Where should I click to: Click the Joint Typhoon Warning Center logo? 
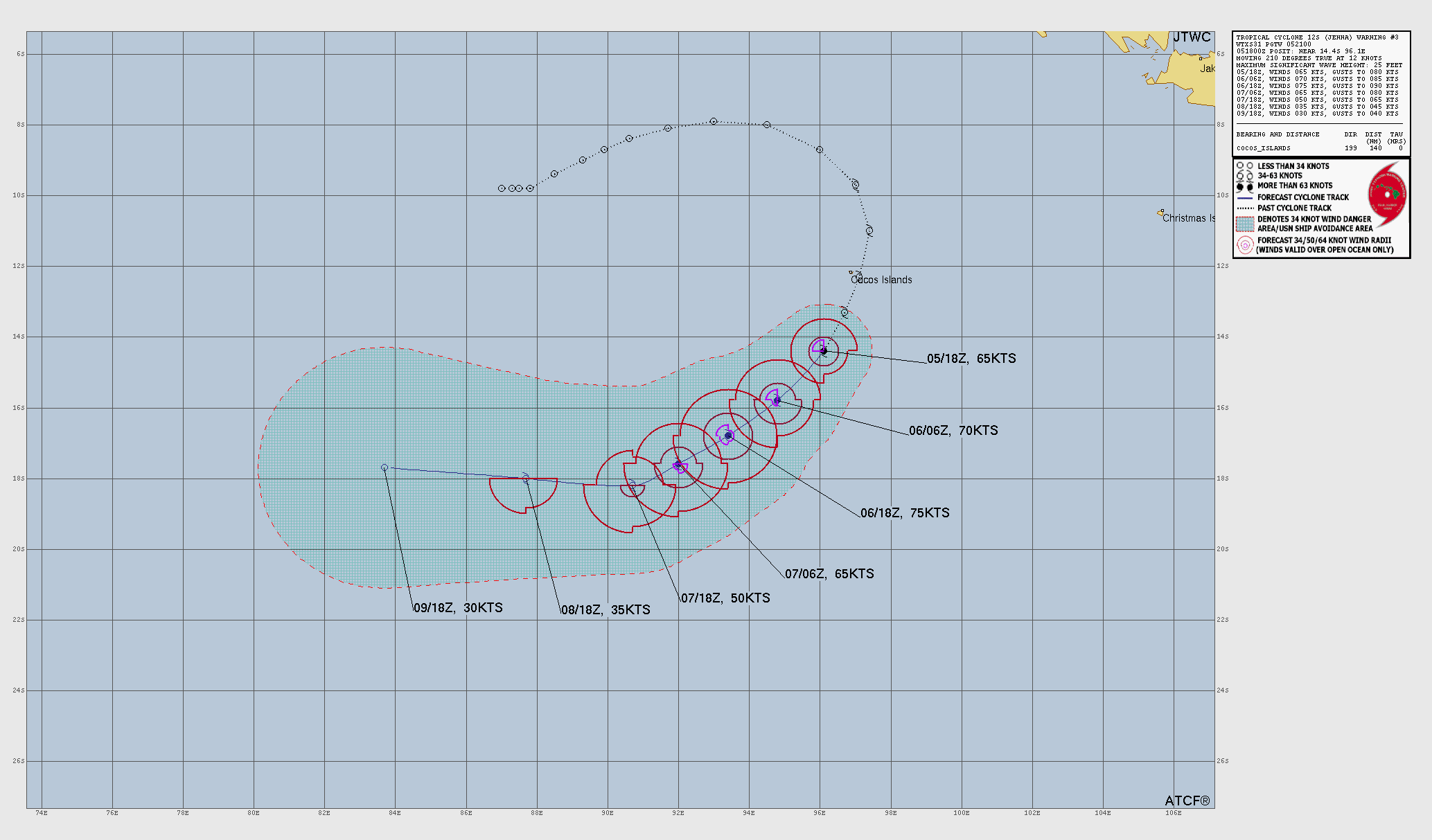click(x=1387, y=195)
